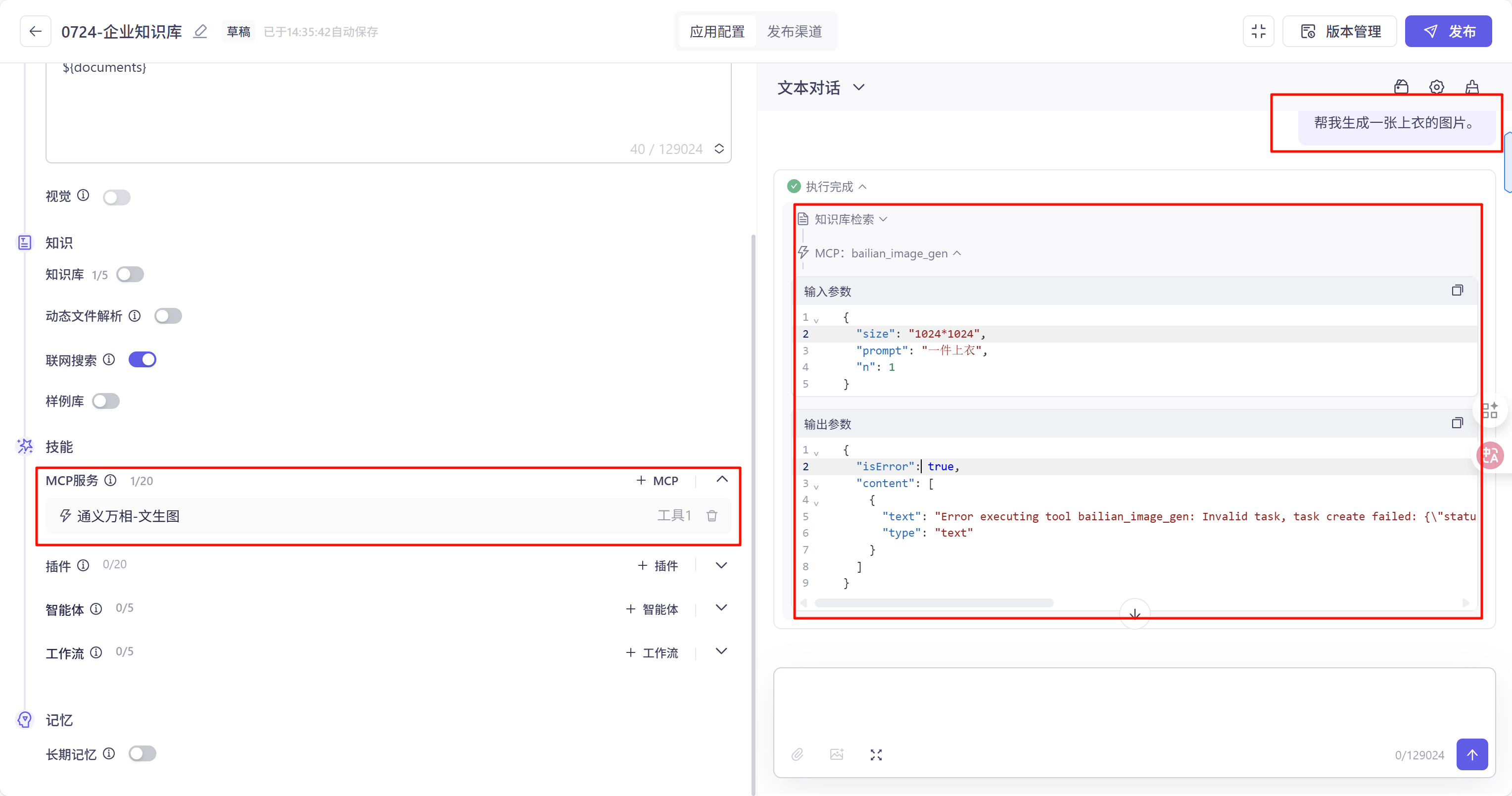This screenshot has height=796, width=1512.
Task: Select the 应用配置 tab
Action: 717,31
